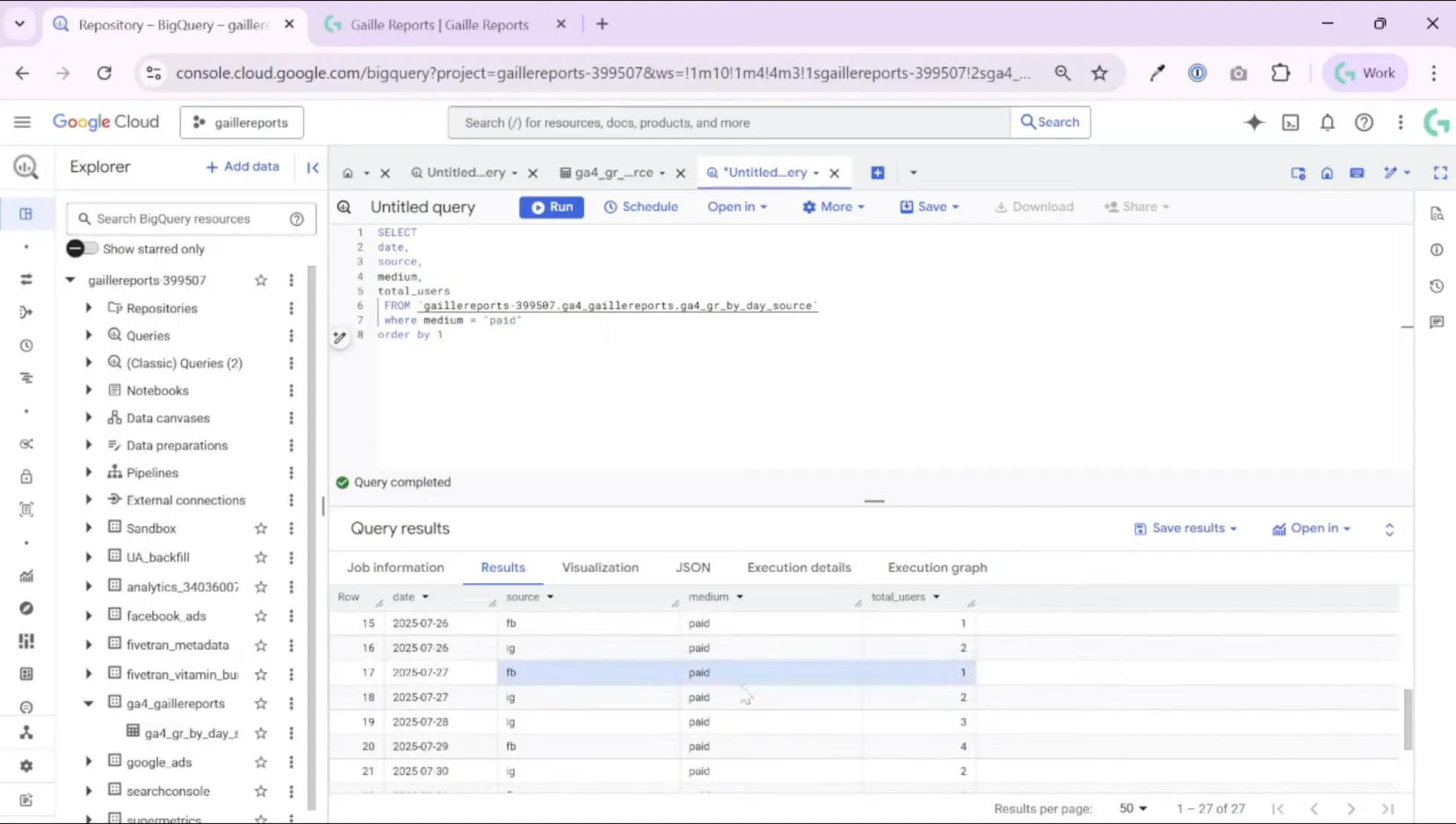
Task: Open the Open in dropdown for query results
Action: click(x=1311, y=528)
